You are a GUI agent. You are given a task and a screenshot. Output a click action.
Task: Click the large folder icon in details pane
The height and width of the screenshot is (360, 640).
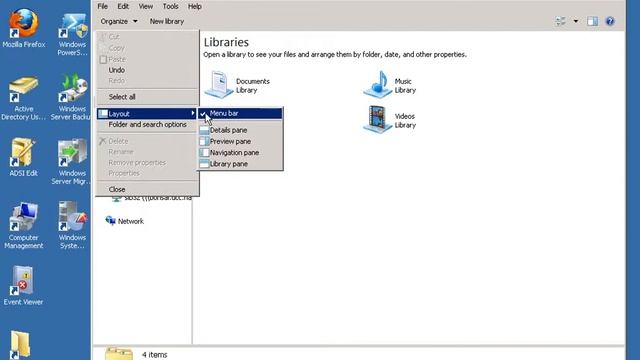tap(119, 353)
